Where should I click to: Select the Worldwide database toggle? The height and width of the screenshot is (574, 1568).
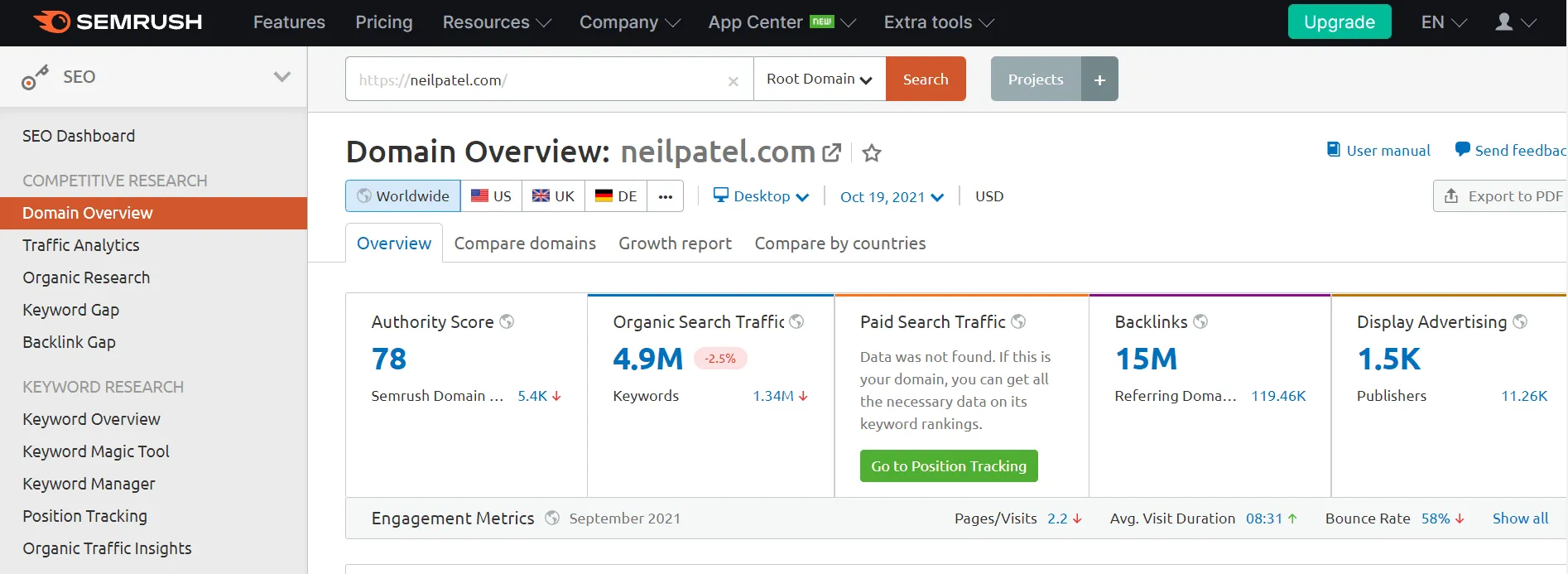coord(403,196)
